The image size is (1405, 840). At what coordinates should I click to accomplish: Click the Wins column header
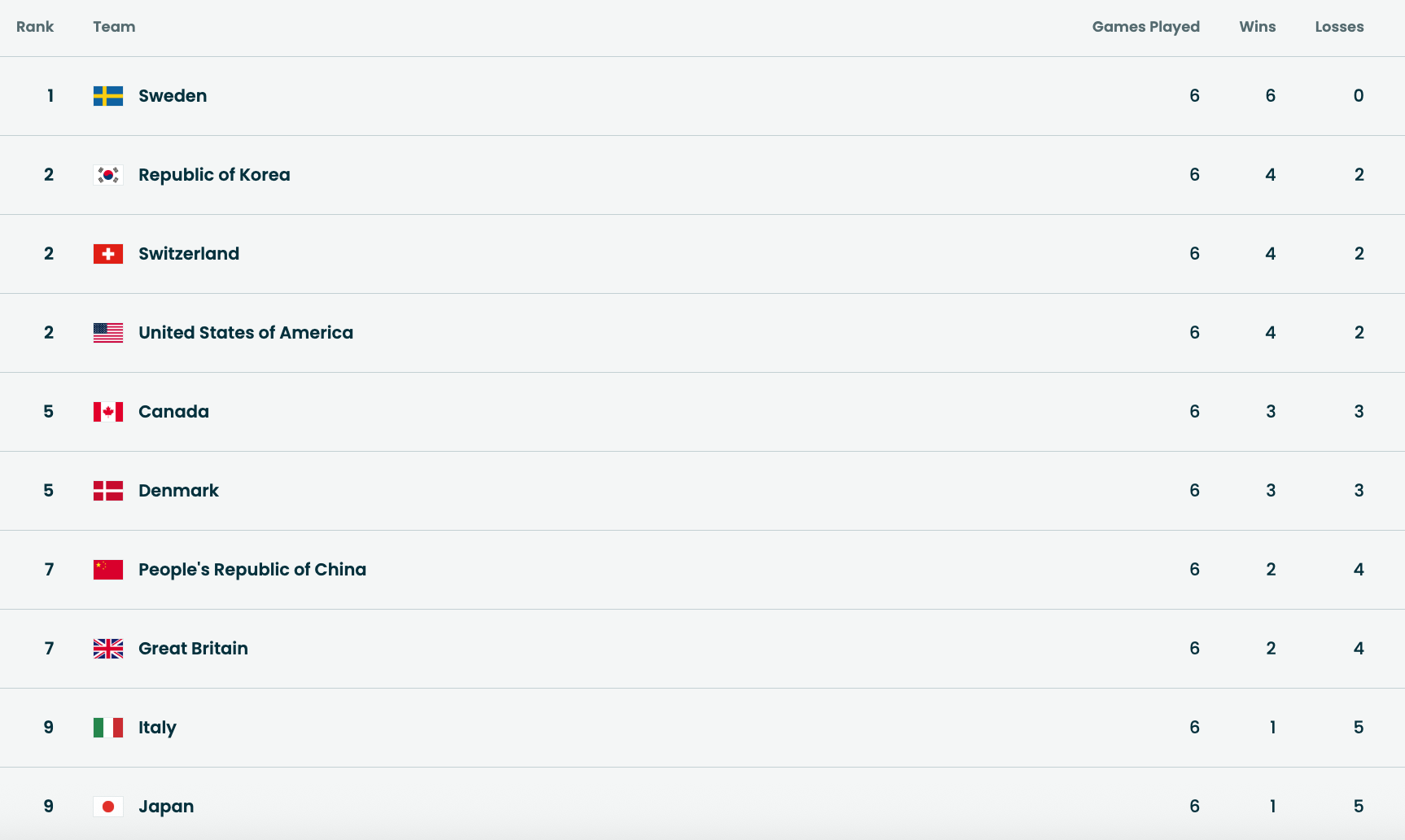(1257, 27)
